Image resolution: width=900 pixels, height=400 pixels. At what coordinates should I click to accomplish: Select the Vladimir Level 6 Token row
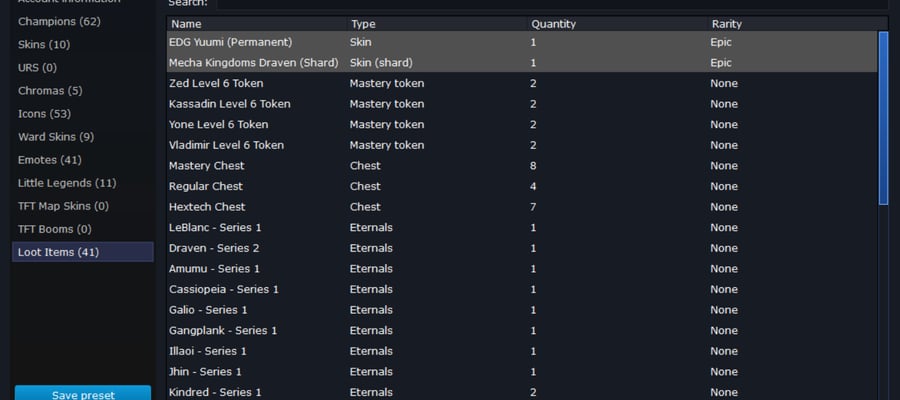point(522,145)
